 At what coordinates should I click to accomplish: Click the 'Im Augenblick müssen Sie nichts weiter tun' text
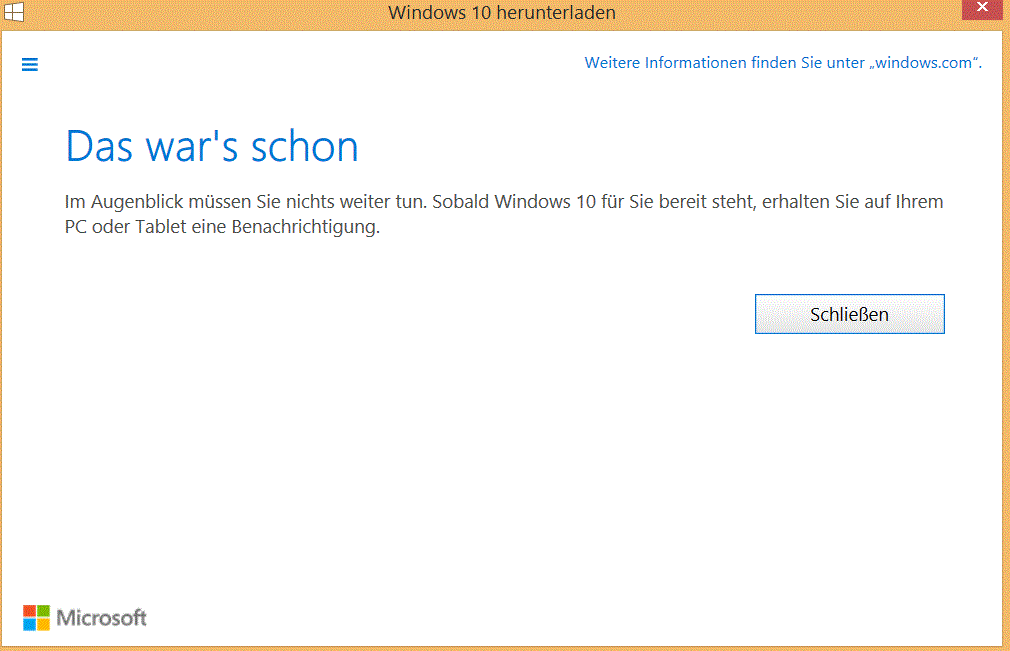pyautogui.click(x=245, y=202)
